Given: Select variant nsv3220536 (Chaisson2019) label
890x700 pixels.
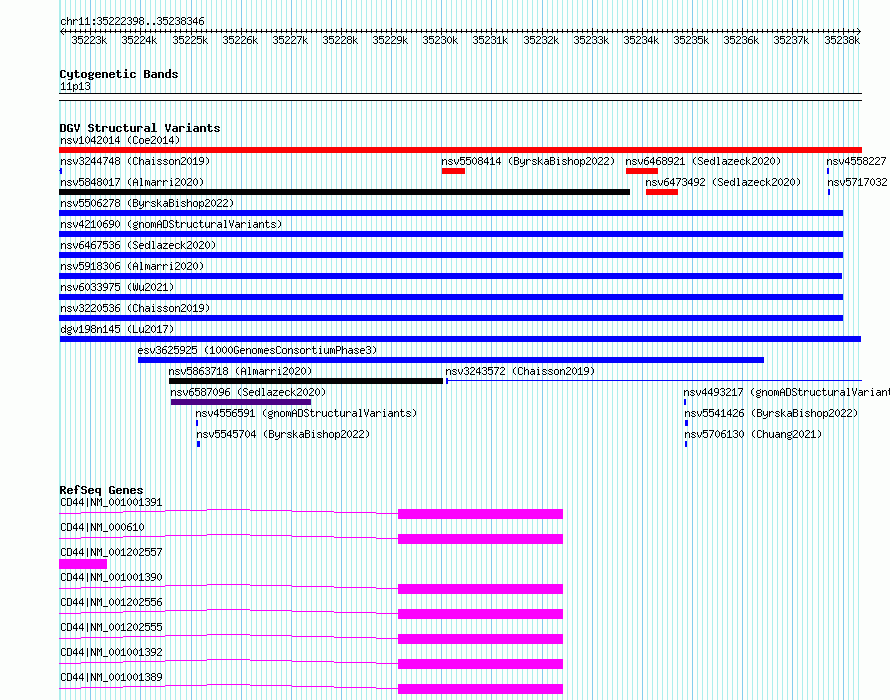Looking at the screenshot, I should pyautogui.click(x=135, y=308).
